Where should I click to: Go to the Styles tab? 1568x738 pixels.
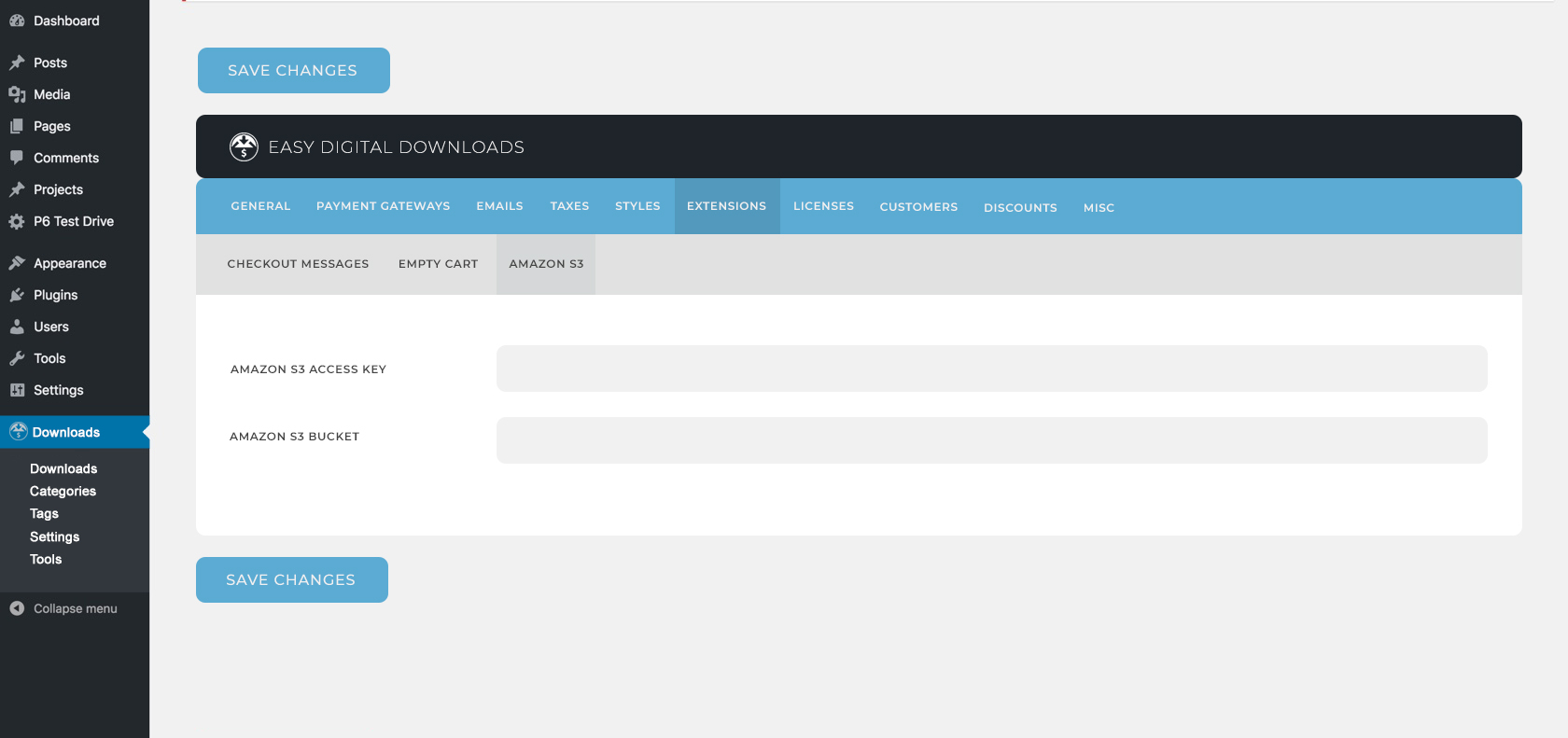637,206
